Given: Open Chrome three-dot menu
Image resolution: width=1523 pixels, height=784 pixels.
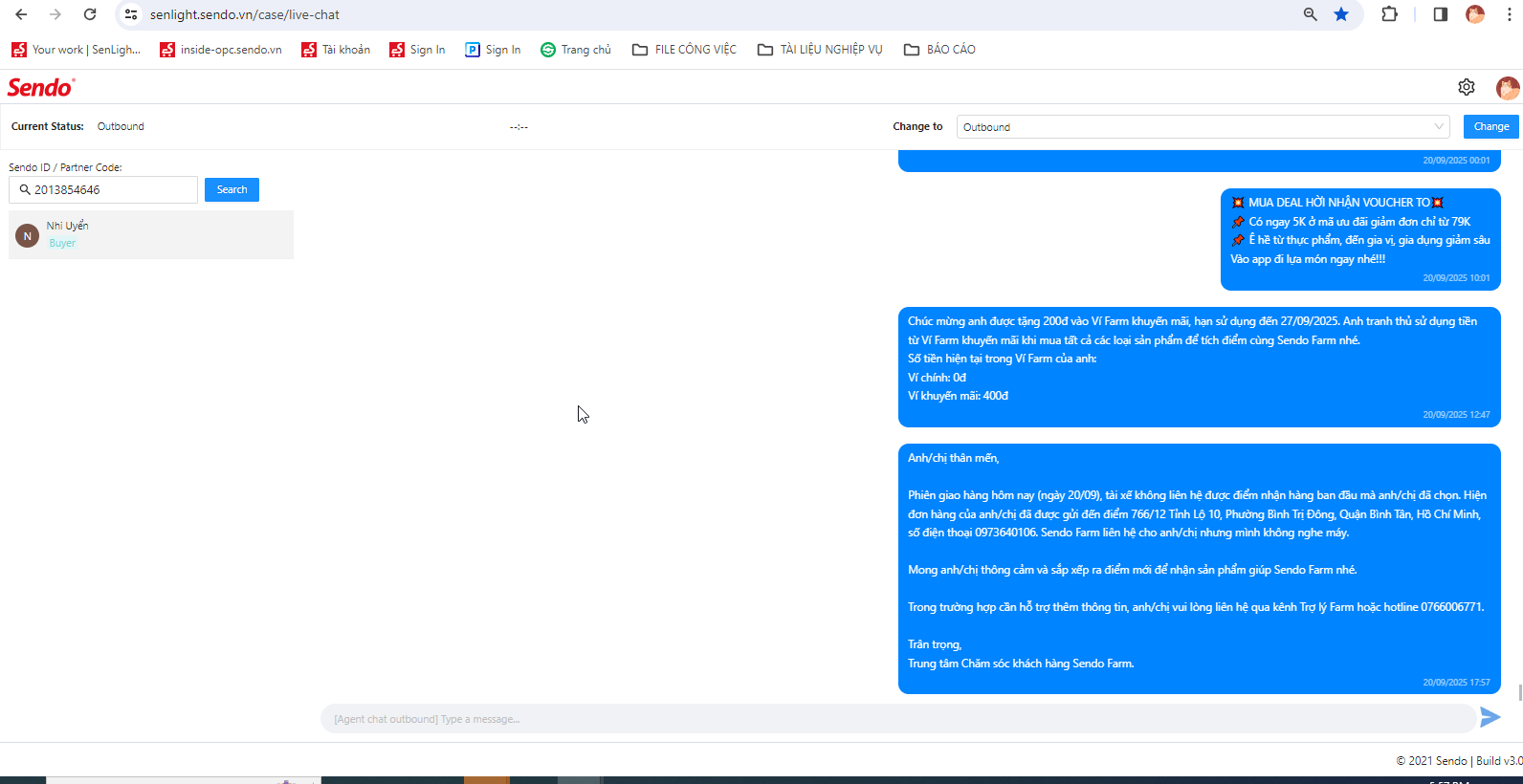Looking at the screenshot, I should (1510, 14).
